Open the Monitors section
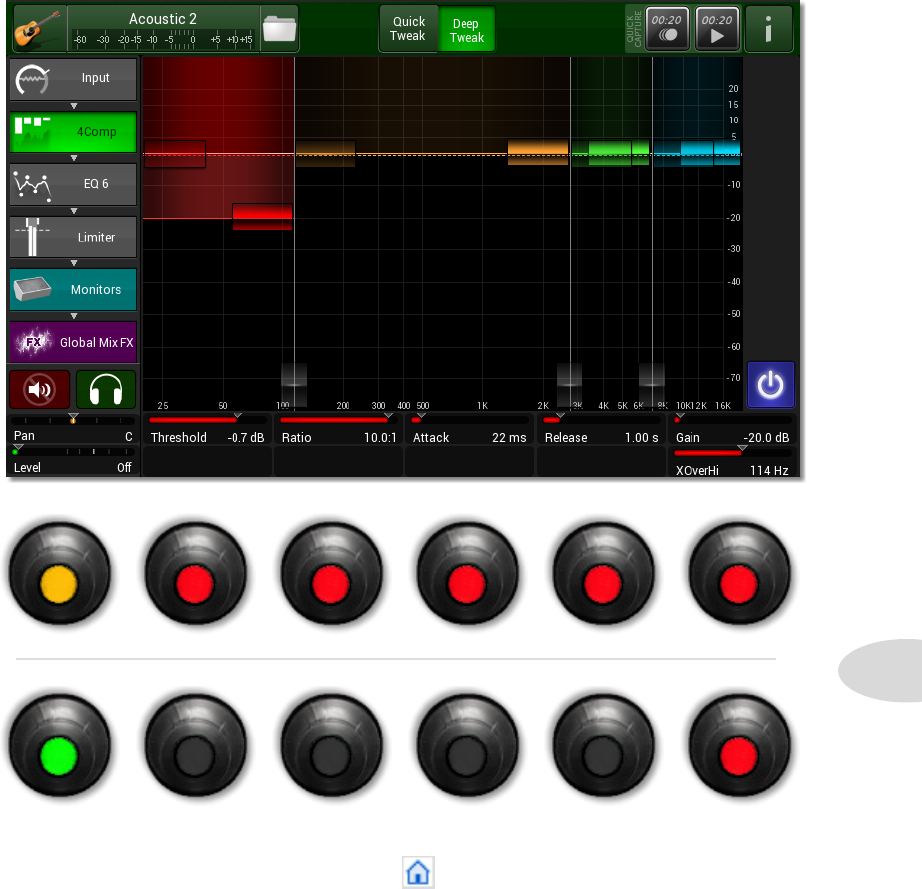This screenshot has width=922, height=889. click(73, 289)
